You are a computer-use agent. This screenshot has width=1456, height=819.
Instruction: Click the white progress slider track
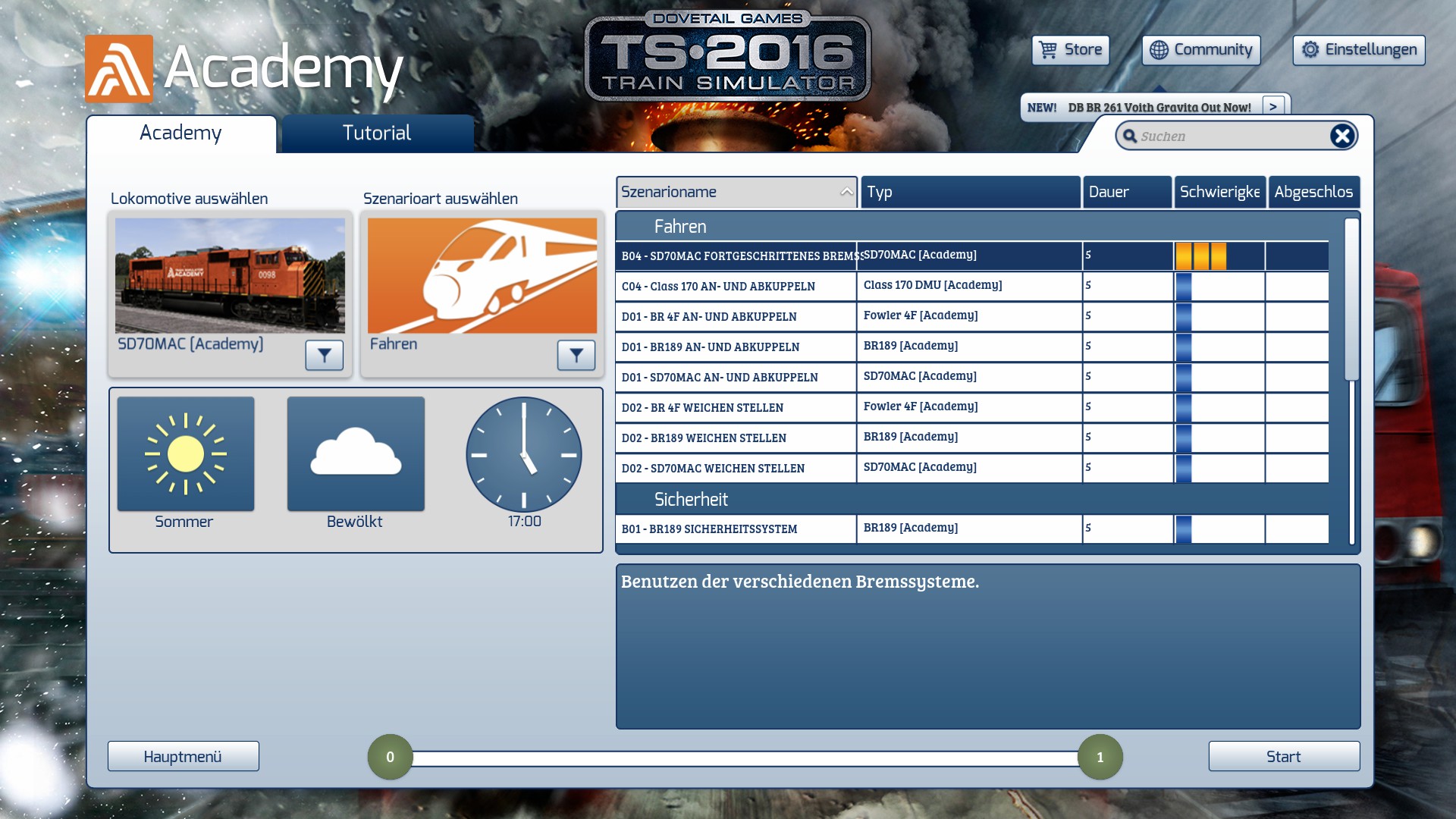tap(745, 758)
